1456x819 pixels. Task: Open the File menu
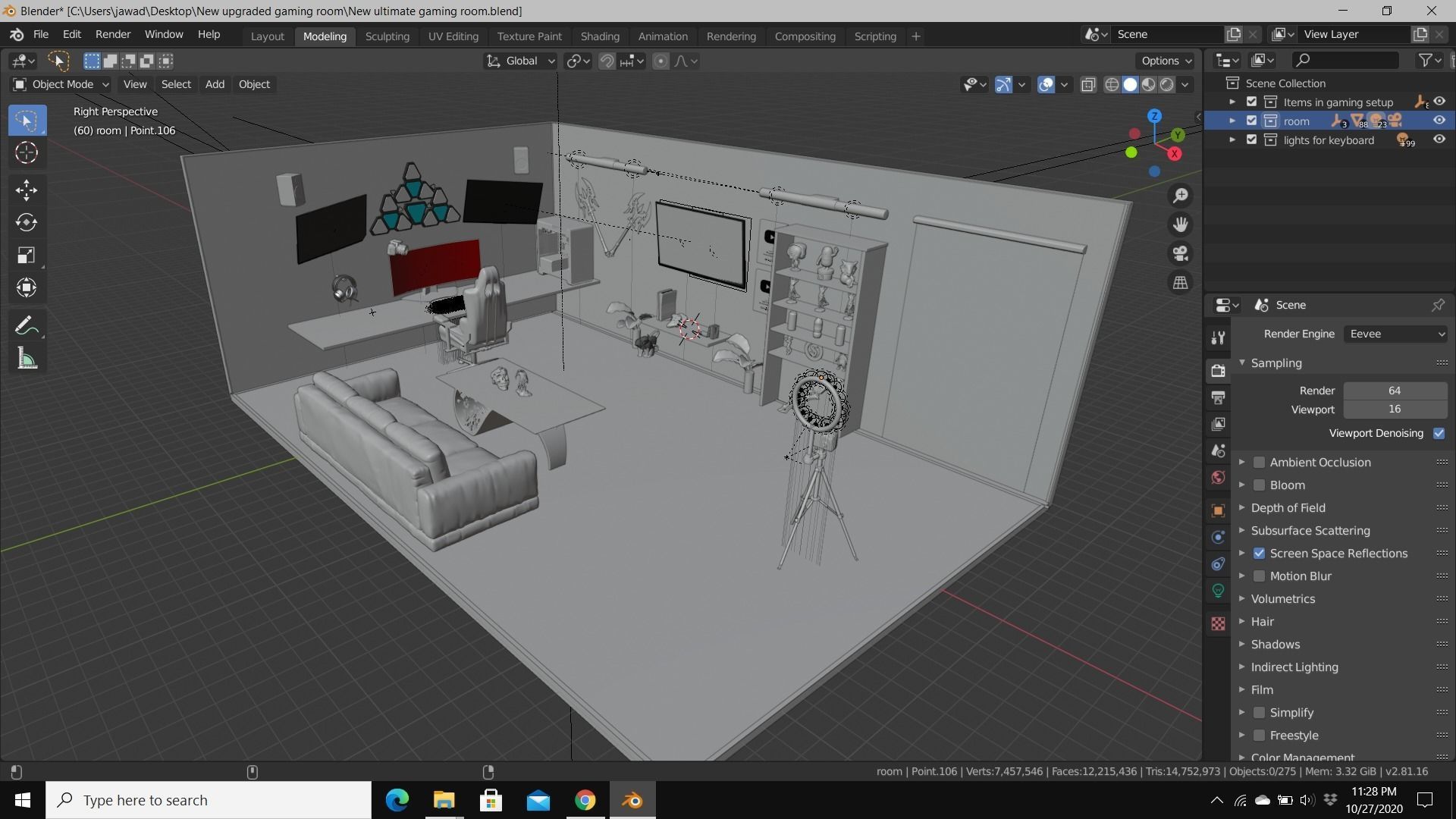41,35
